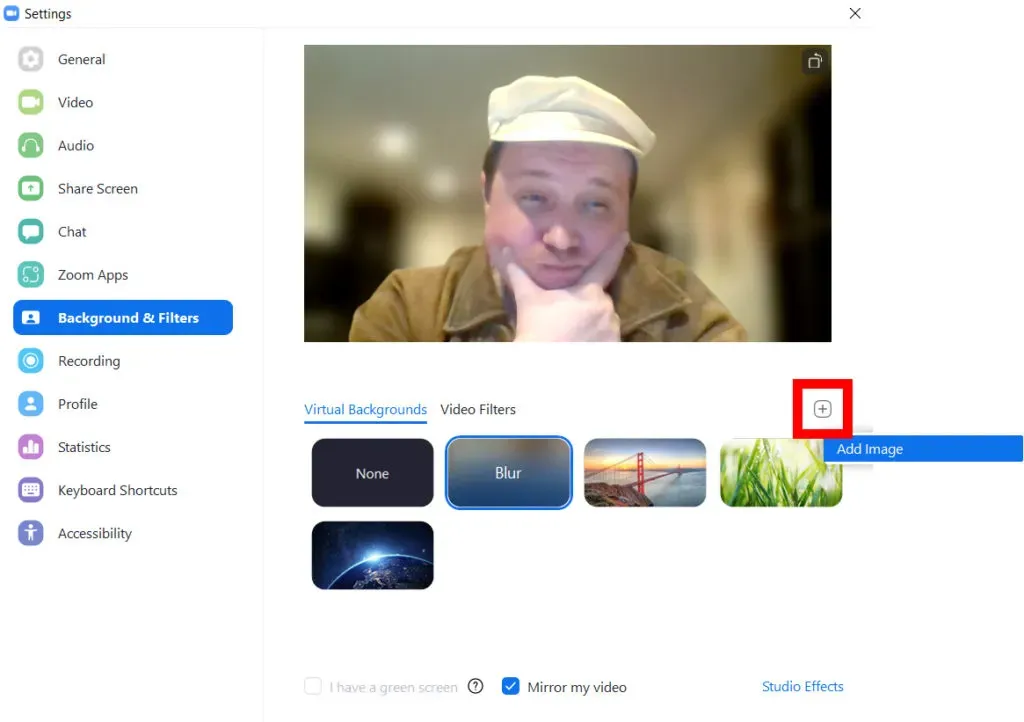Enable the 'I have a green screen' checkbox

point(313,686)
